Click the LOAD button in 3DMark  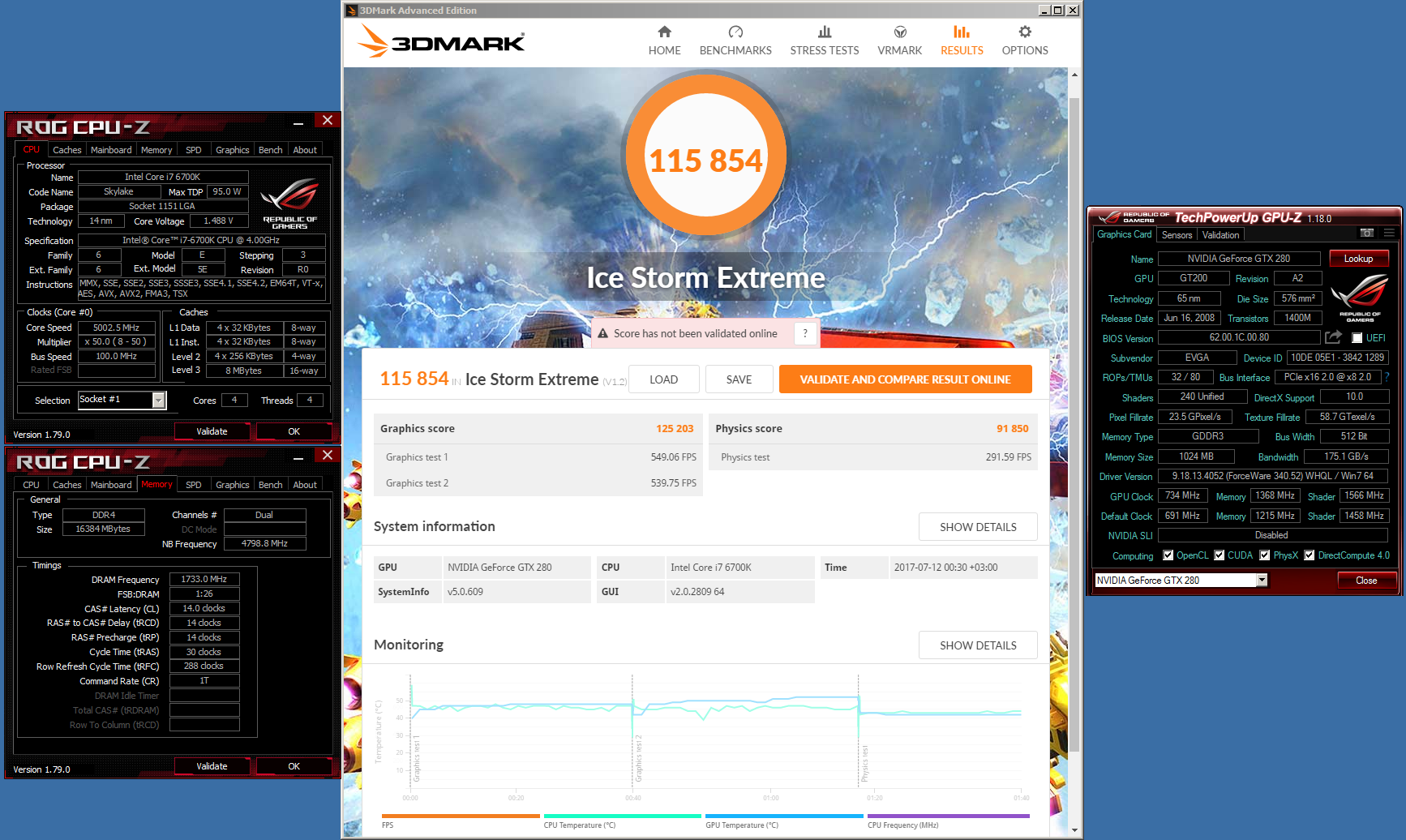663,379
